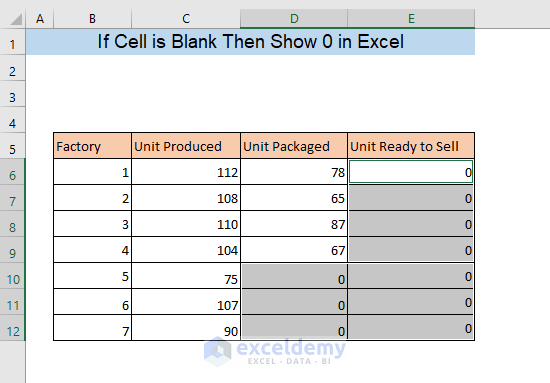Click Factory cell containing 1
550x383 pixels.
click(x=93, y=172)
